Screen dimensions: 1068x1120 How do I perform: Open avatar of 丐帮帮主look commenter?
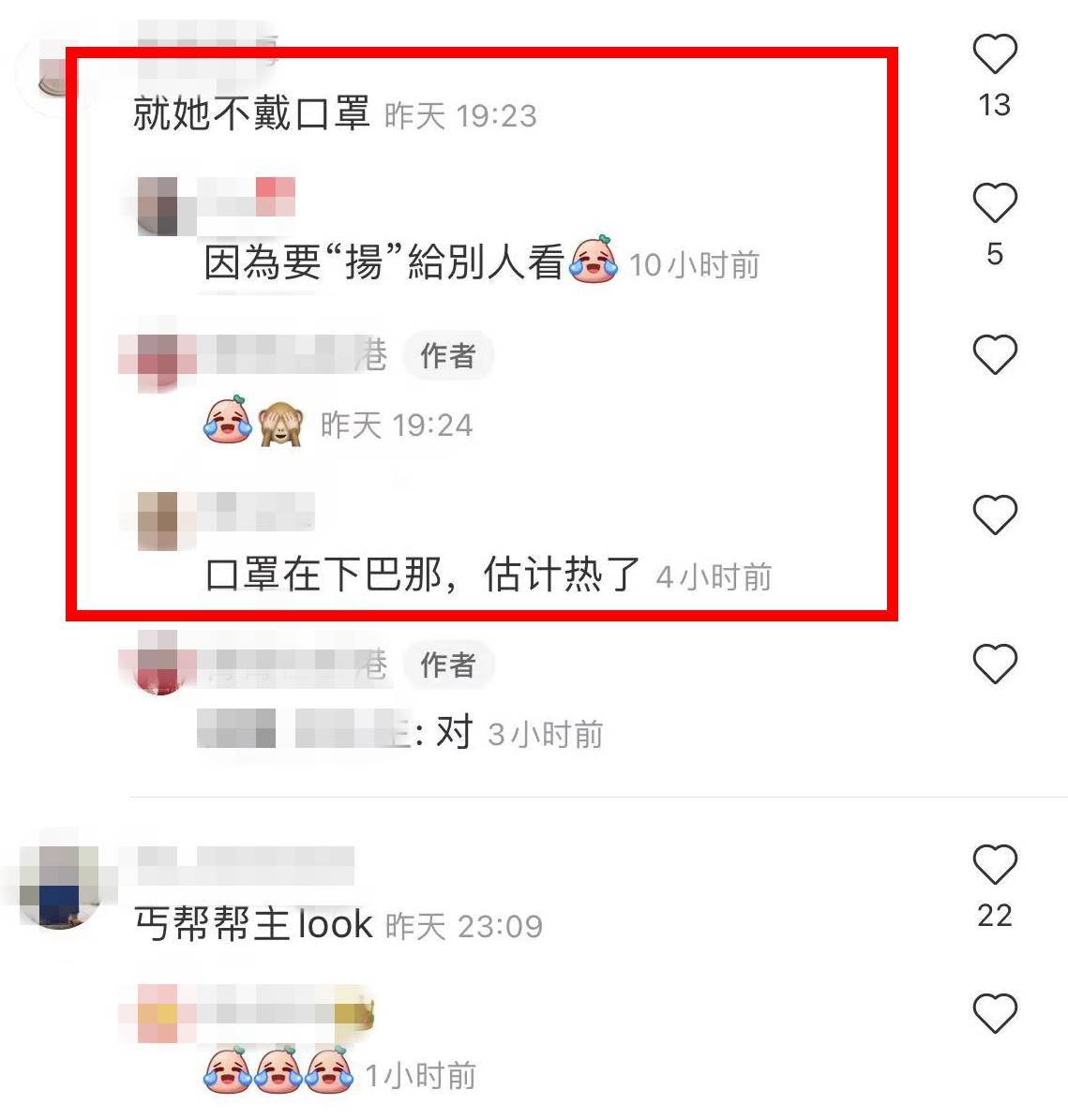[x=60, y=886]
